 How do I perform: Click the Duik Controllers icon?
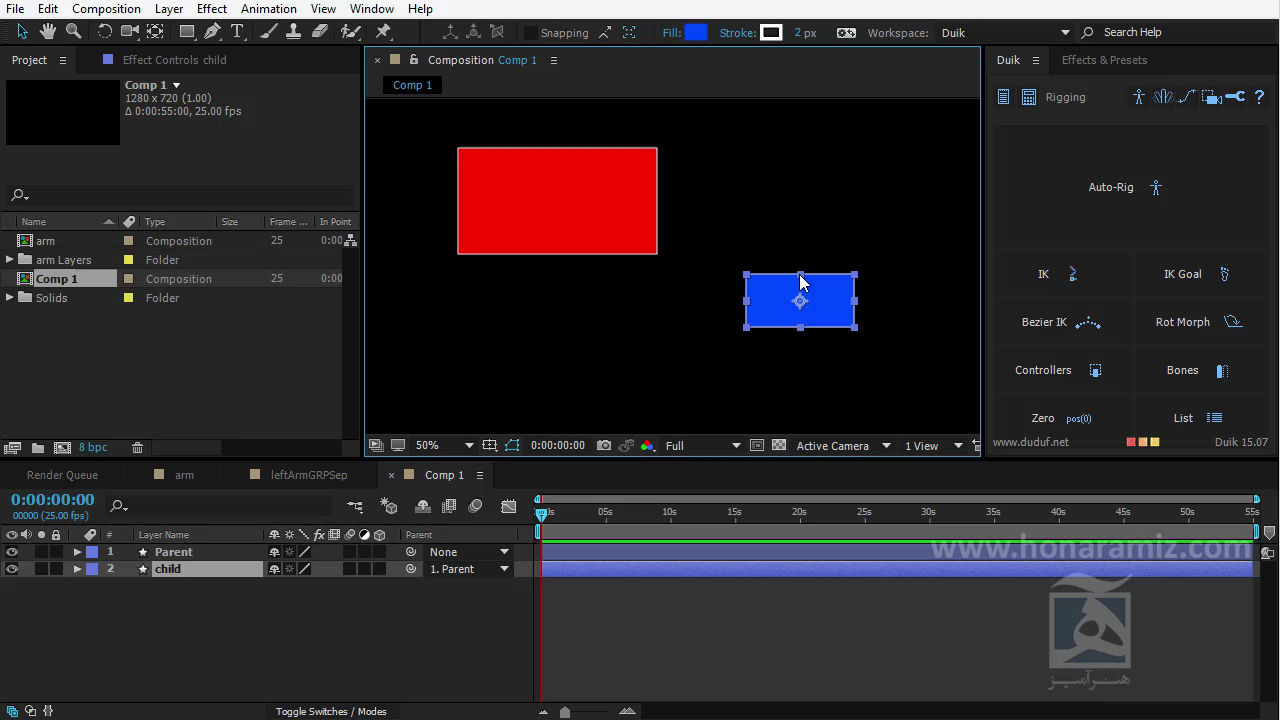pos(1095,370)
